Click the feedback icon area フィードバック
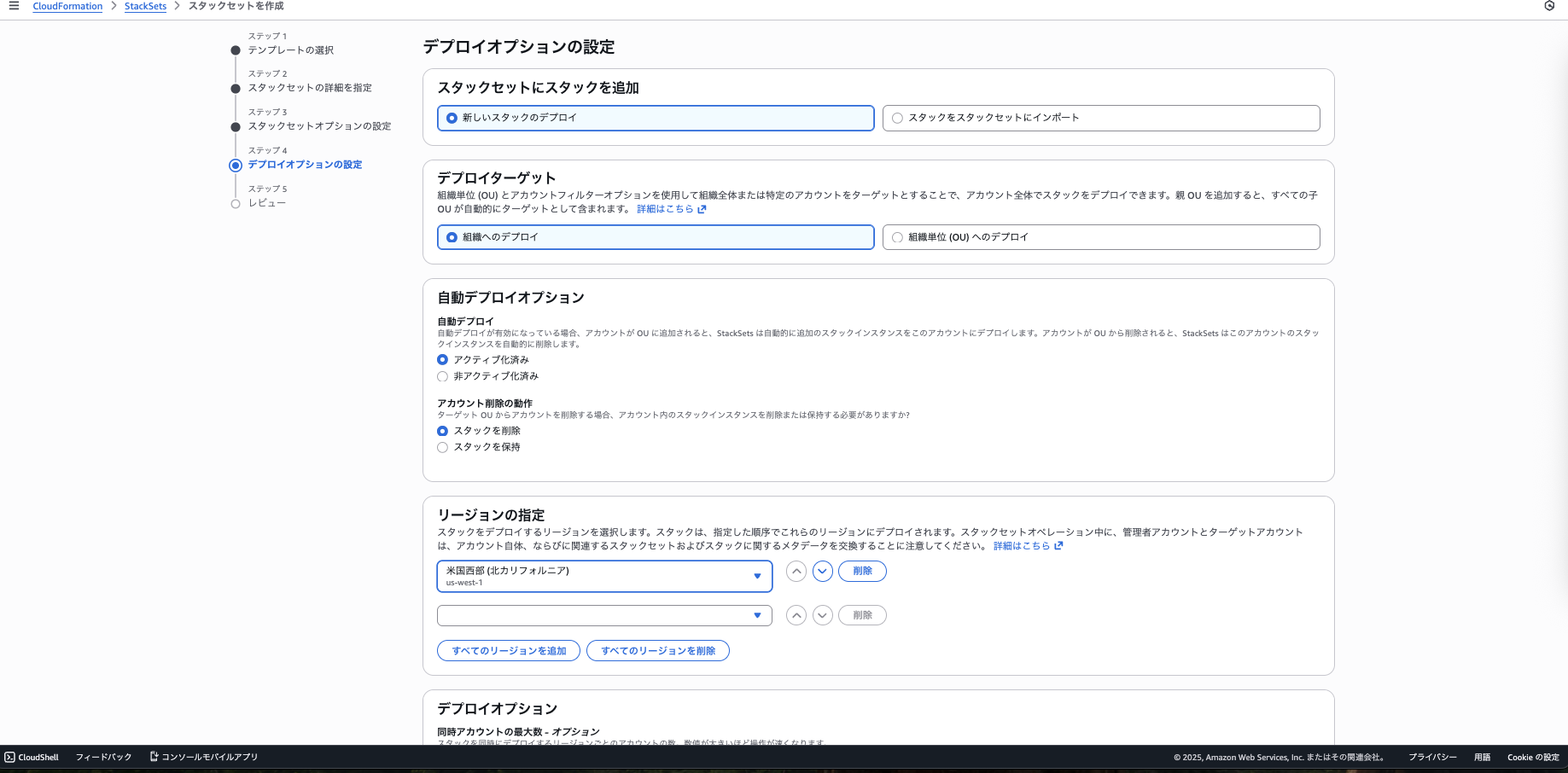 [103, 757]
